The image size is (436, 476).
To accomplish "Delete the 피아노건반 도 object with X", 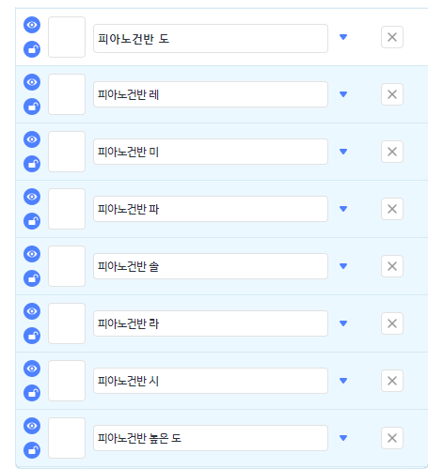I will click(392, 37).
